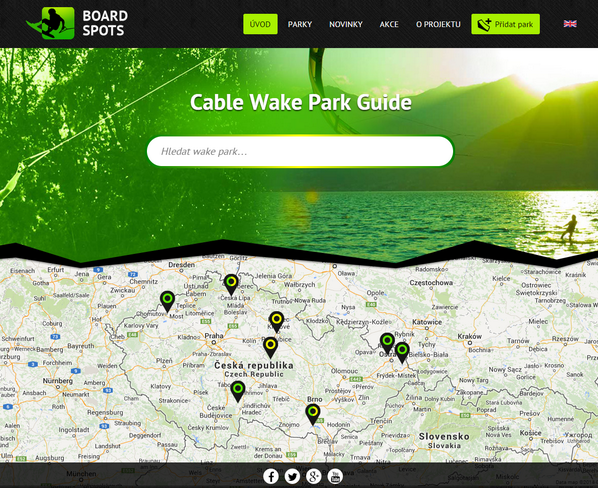
Task: Select the map pin near Most
Action: (x=167, y=301)
